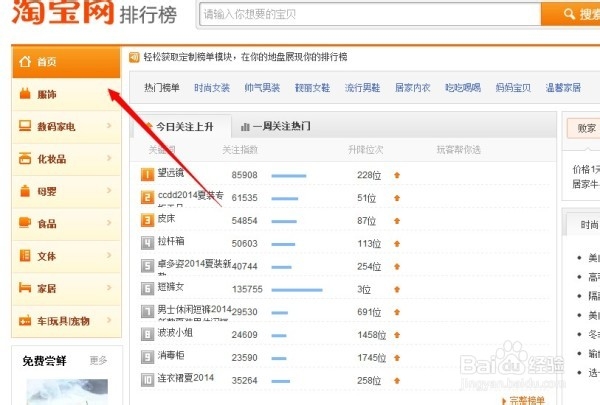
Task: Click the keyword 短裤女
Action: [171, 286]
